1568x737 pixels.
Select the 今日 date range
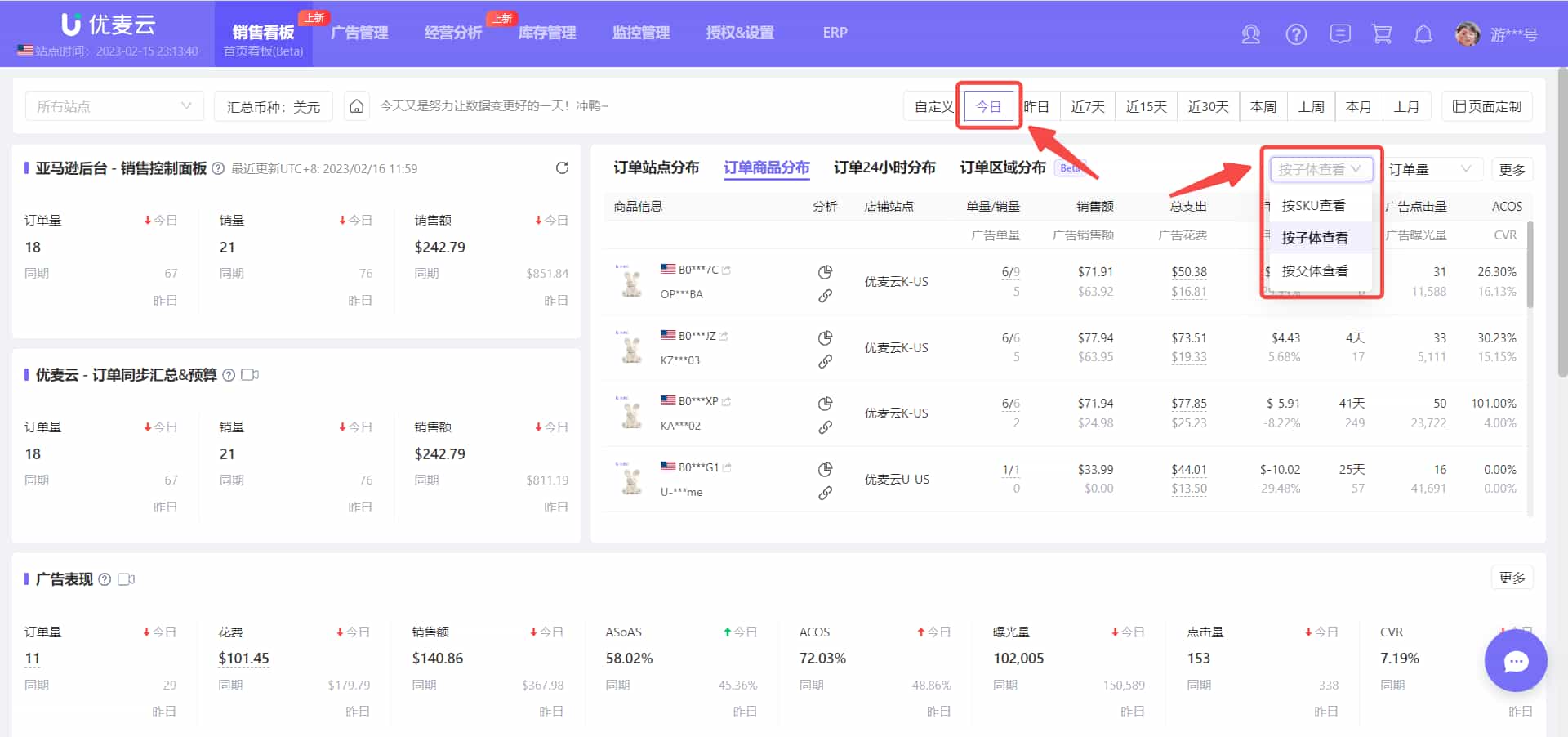tap(988, 106)
